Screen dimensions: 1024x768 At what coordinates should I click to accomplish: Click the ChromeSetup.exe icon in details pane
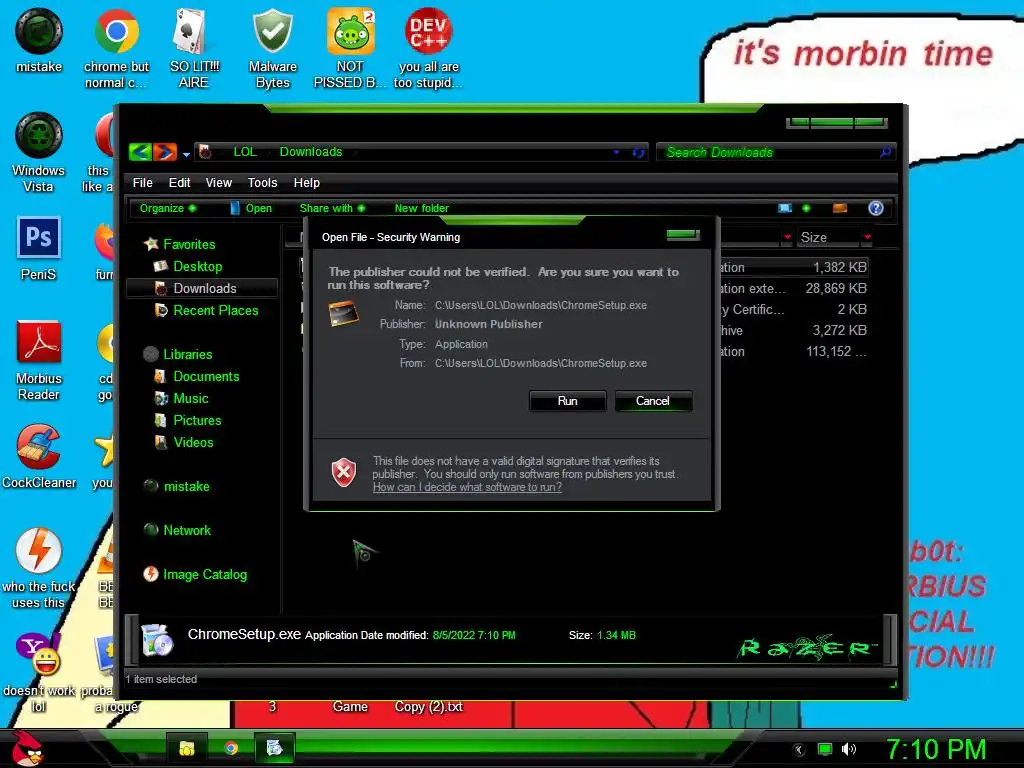(x=157, y=639)
